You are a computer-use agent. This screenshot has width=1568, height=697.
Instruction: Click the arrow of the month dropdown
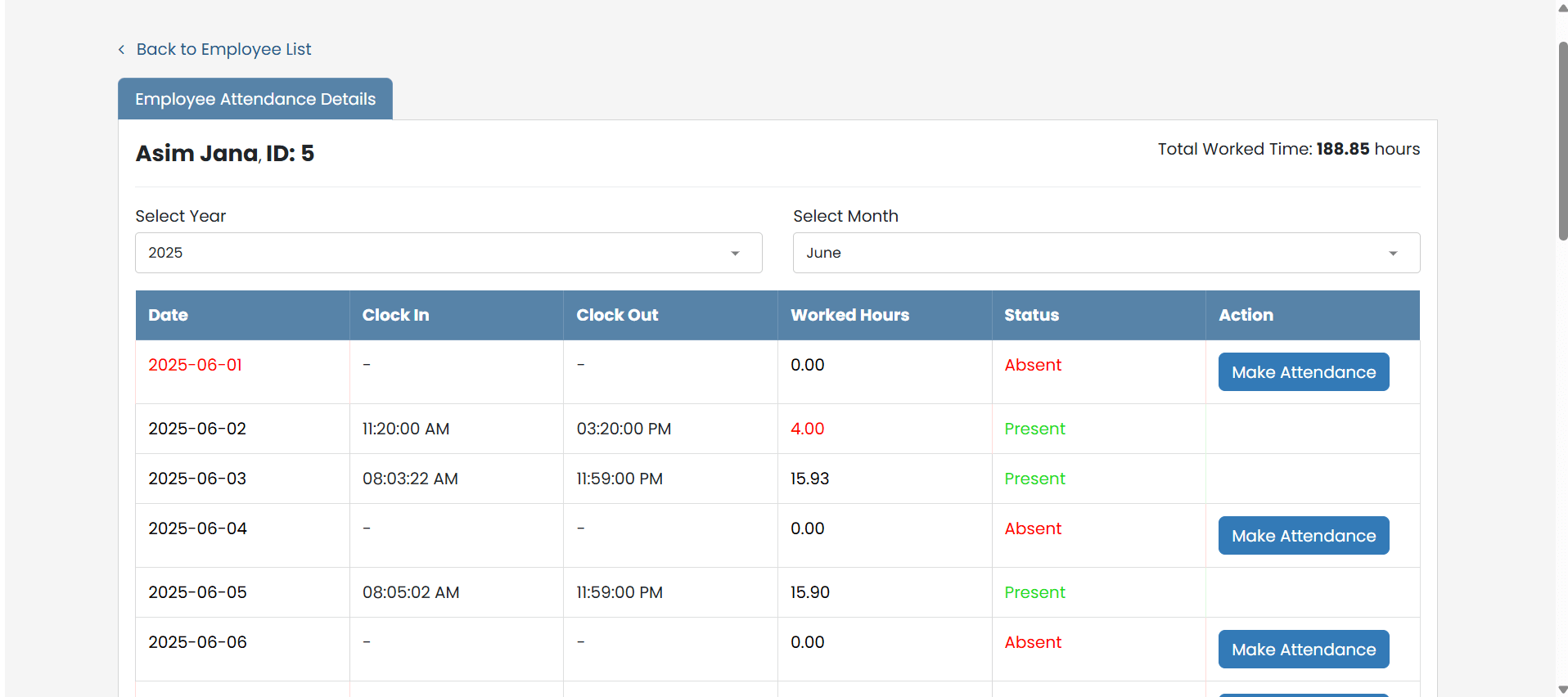pyautogui.click(x=1393, y=254)
